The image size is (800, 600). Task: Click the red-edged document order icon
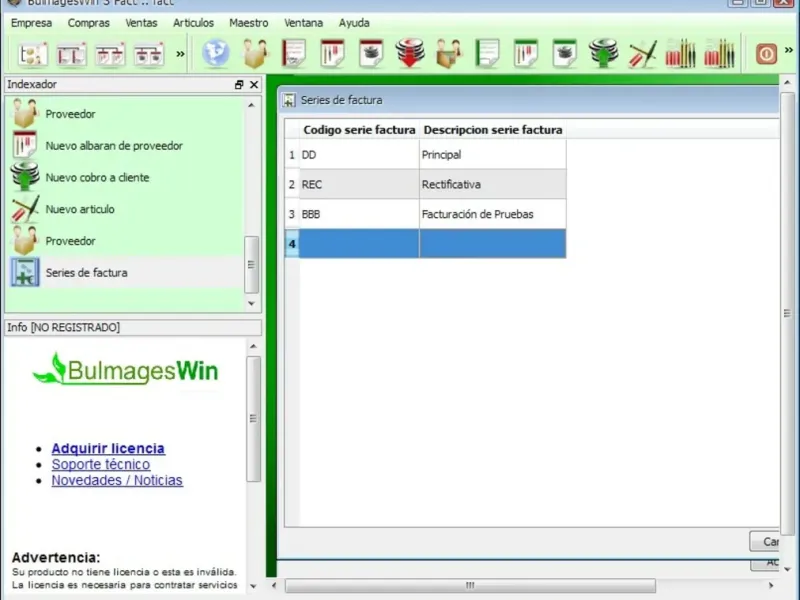[x=294, y=54]
